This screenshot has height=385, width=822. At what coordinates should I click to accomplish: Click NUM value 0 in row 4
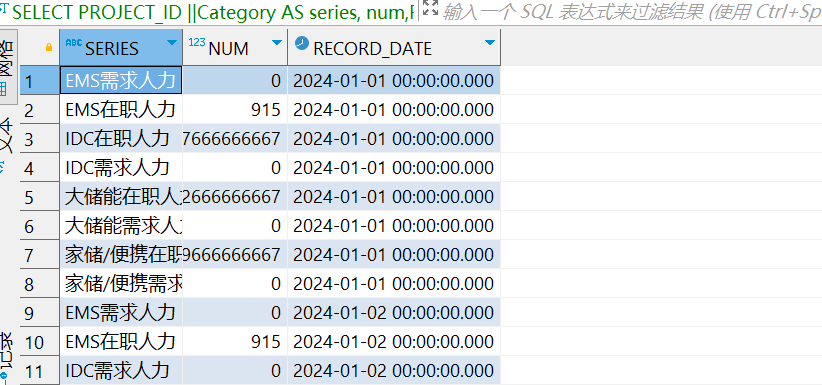pyautogui.click(x=235, y=167)
